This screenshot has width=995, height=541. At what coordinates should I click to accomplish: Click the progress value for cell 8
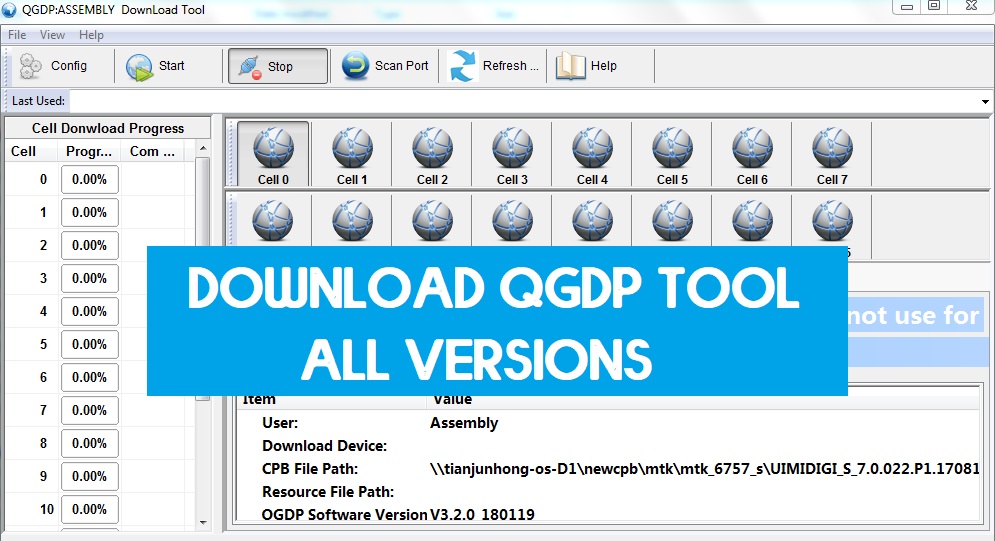click(89, 443)
